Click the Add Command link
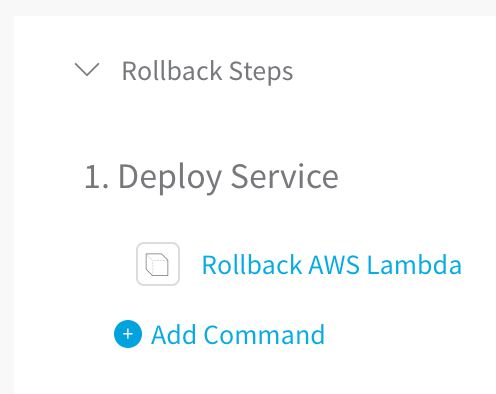 238,334
